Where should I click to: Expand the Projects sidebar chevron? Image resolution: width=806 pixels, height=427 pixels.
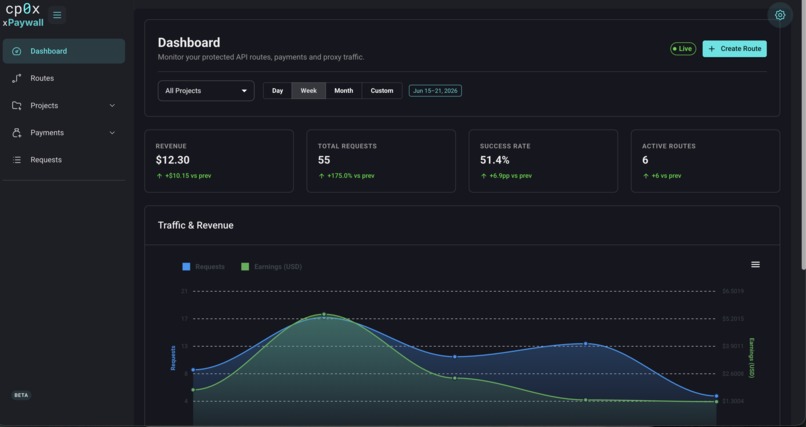click(x=112, y=105)
